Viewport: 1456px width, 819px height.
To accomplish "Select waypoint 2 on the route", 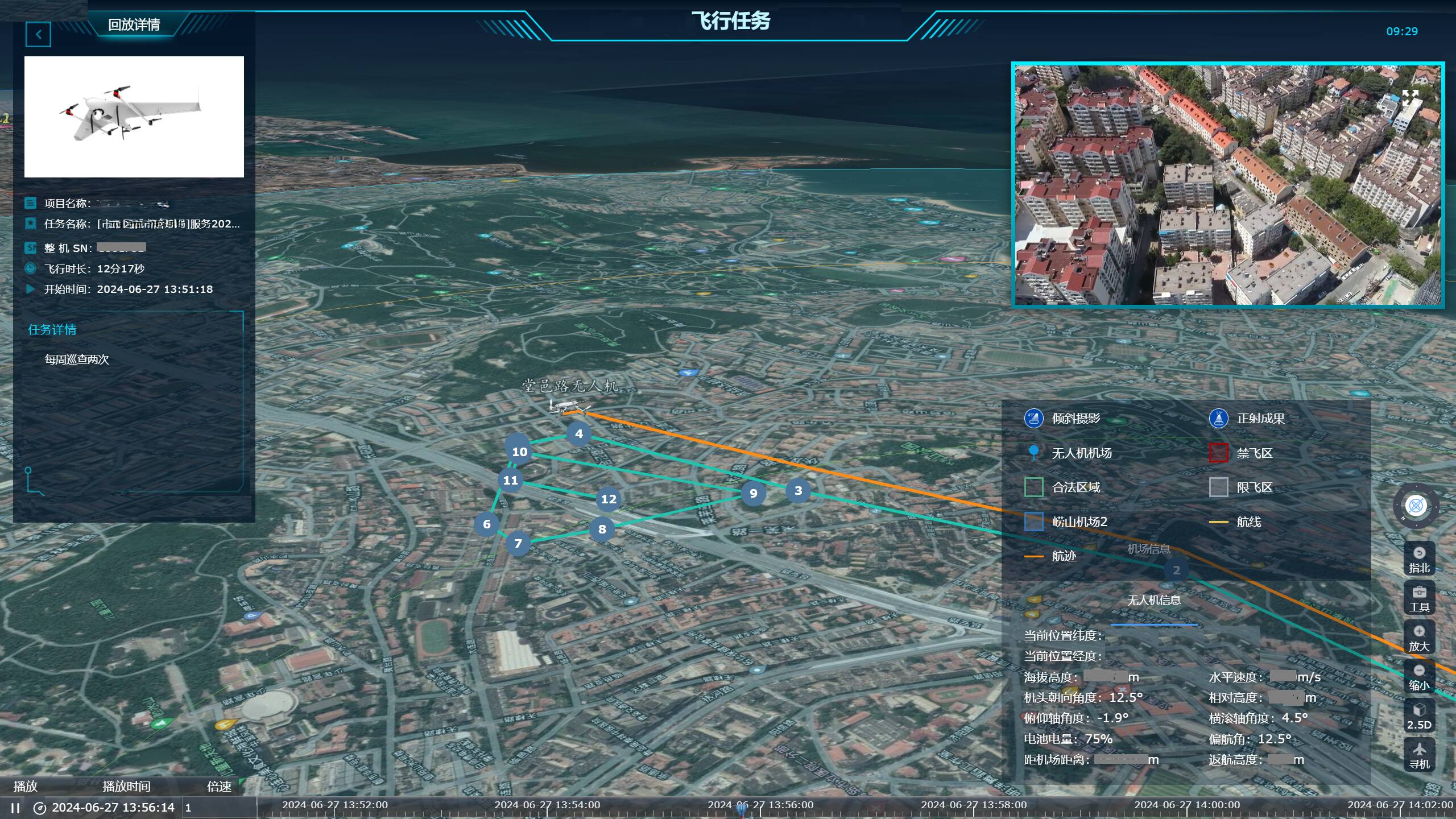I will click(1176, 570).
